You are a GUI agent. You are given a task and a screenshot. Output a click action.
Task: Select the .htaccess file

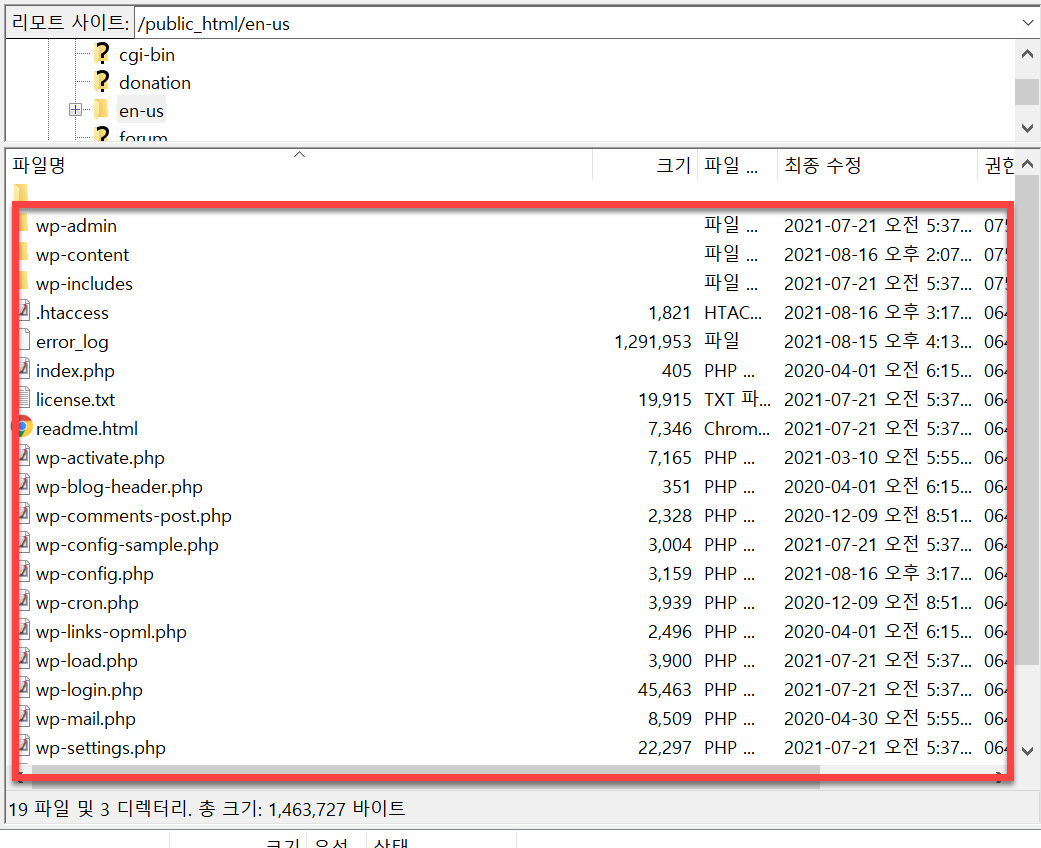coord(72,313)
